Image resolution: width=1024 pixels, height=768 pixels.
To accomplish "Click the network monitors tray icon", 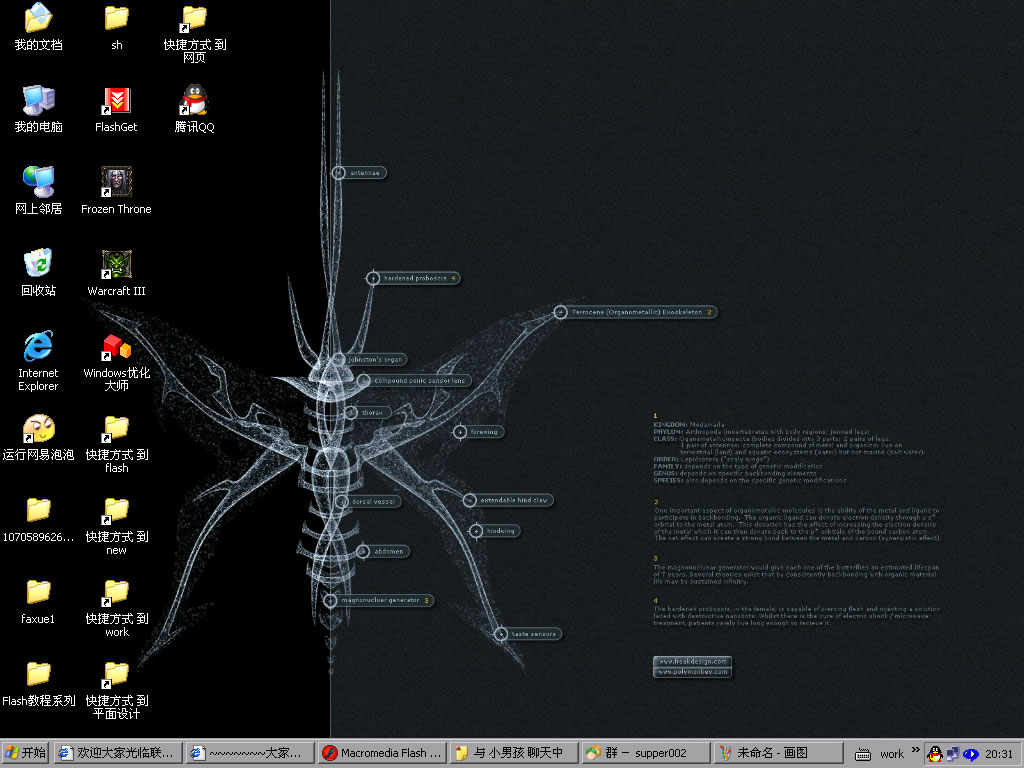I will (x=953, y=754).
